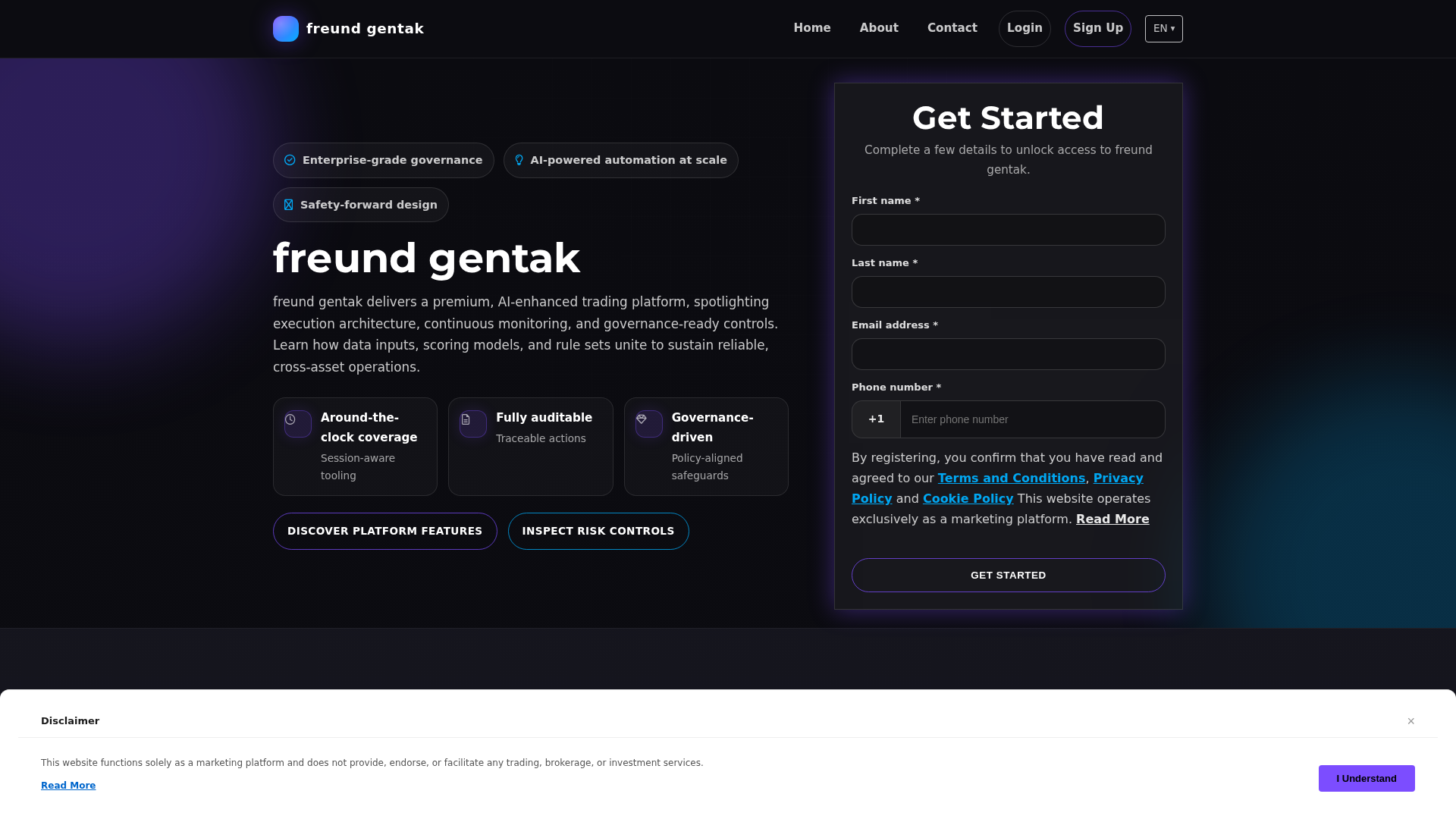The image size is (1456, 819).
Task: Click Discover Platform Features button
Action: [385, 532]
